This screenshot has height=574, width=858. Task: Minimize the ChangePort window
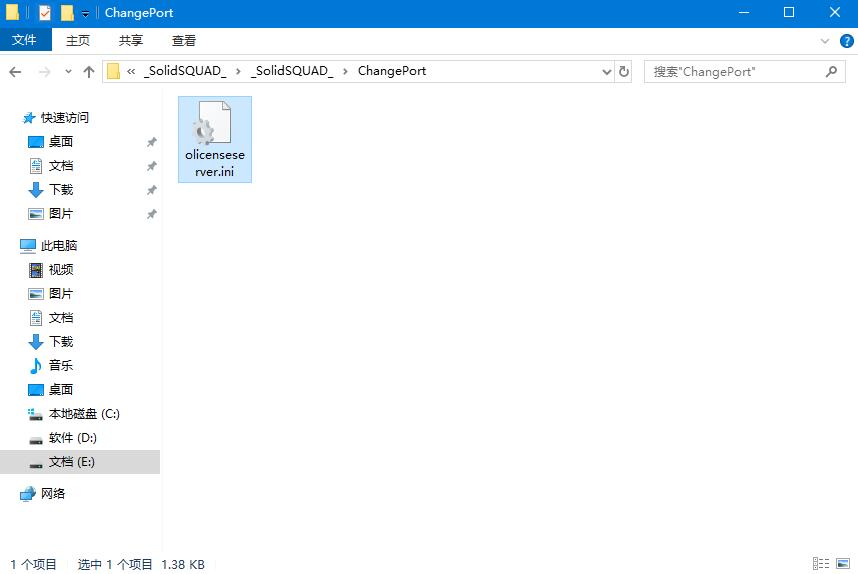[x=744, y=12]
